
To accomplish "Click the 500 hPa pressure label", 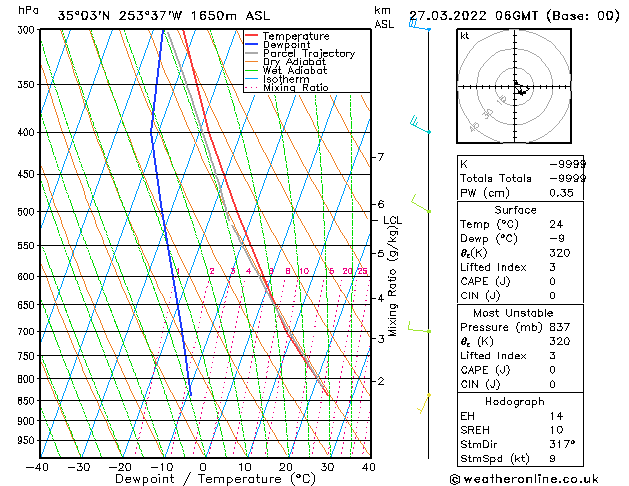I will point(28,211).
